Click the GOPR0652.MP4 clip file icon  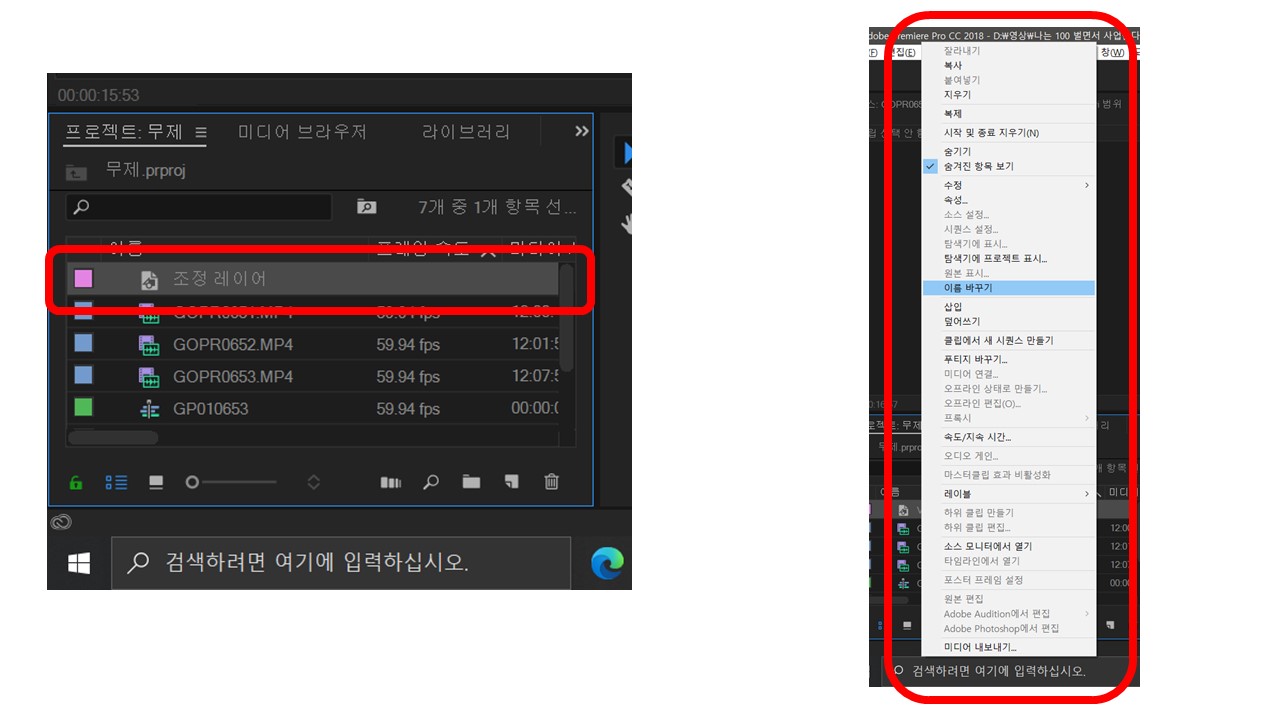(149, 345)
